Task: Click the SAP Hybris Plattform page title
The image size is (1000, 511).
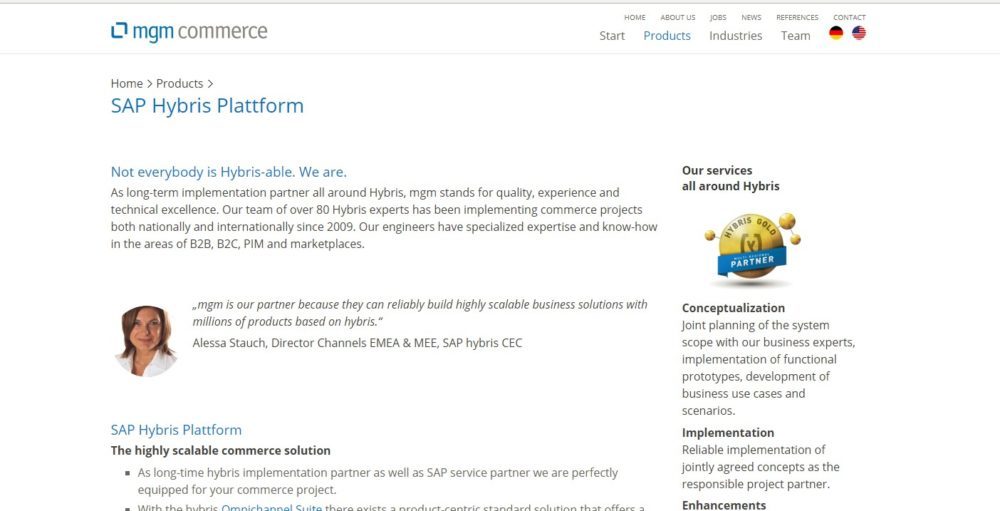Action: tap(207, 106)
